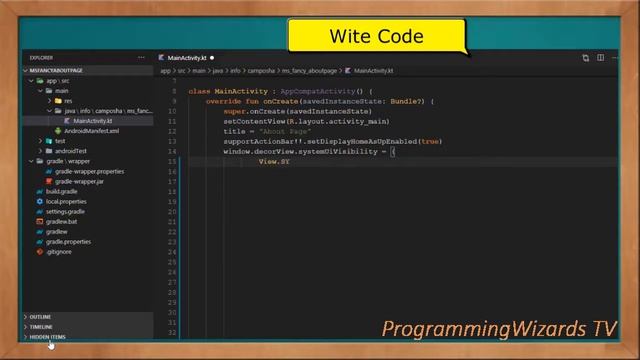Click unsaved dot on MainActivity.kt tab
This screenshot has width=640, height=360.
click(x=212, y=58)
